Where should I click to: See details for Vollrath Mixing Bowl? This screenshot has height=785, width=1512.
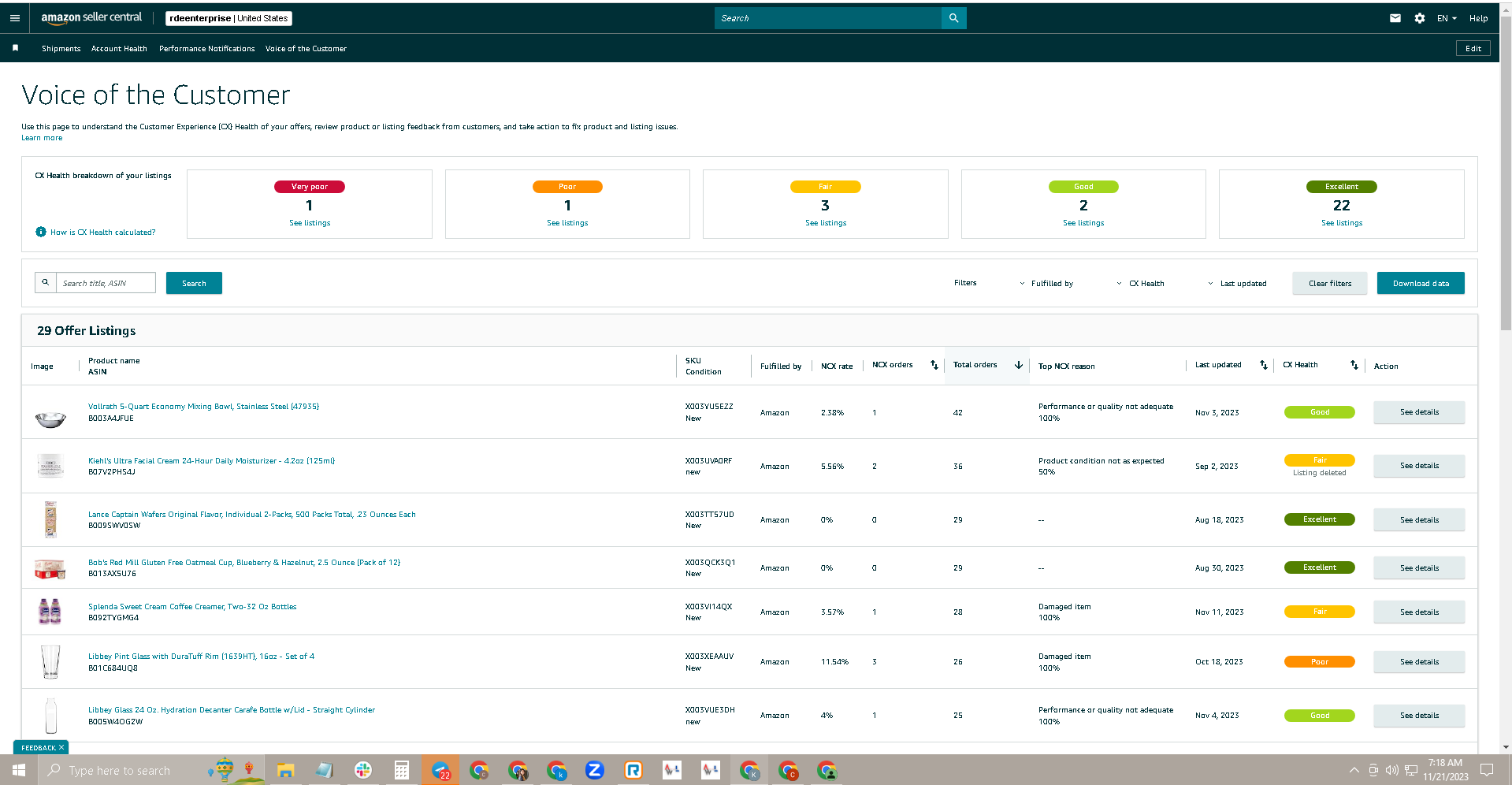(x=1419, y=412)
